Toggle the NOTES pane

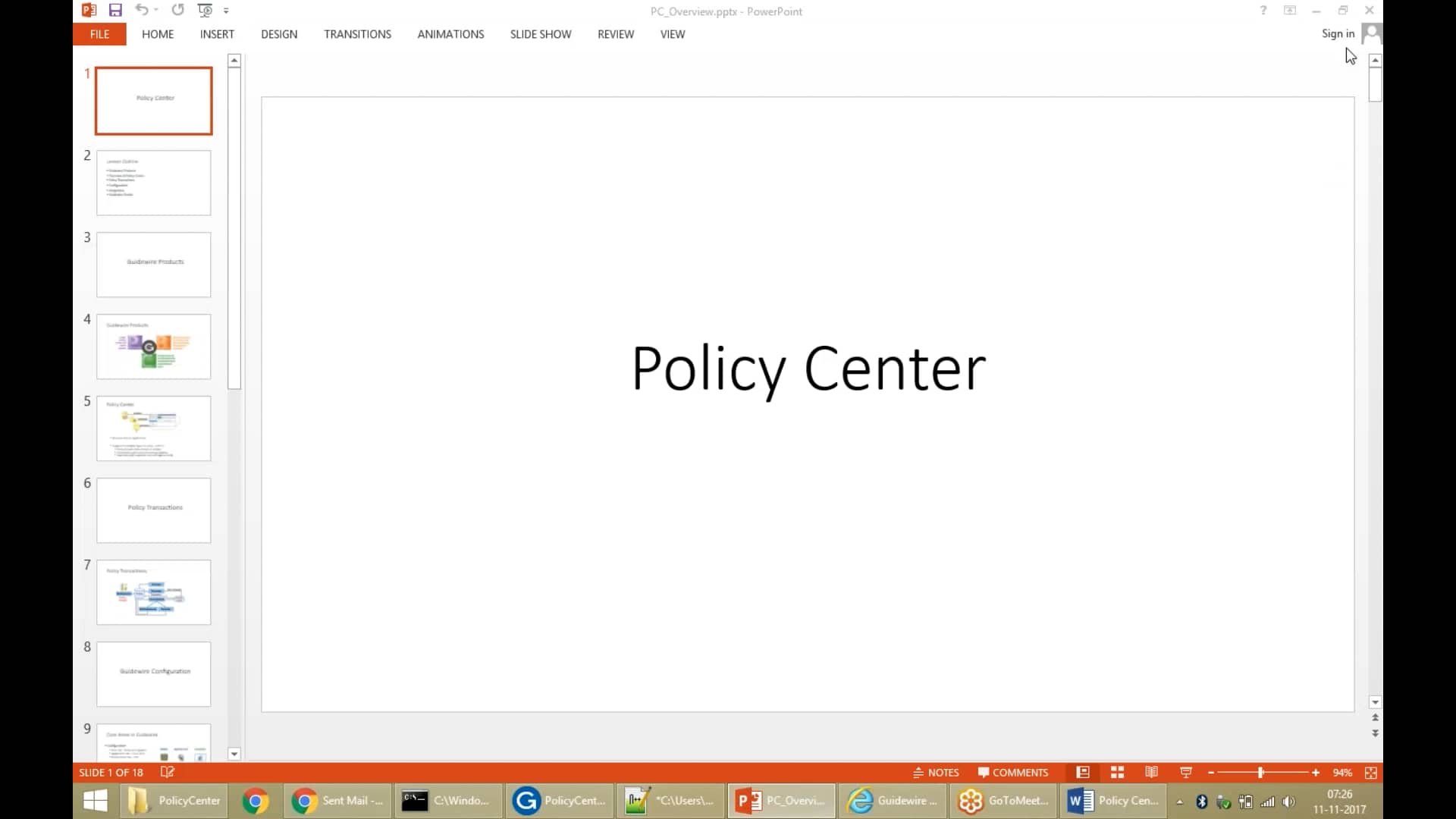[936, 772]
